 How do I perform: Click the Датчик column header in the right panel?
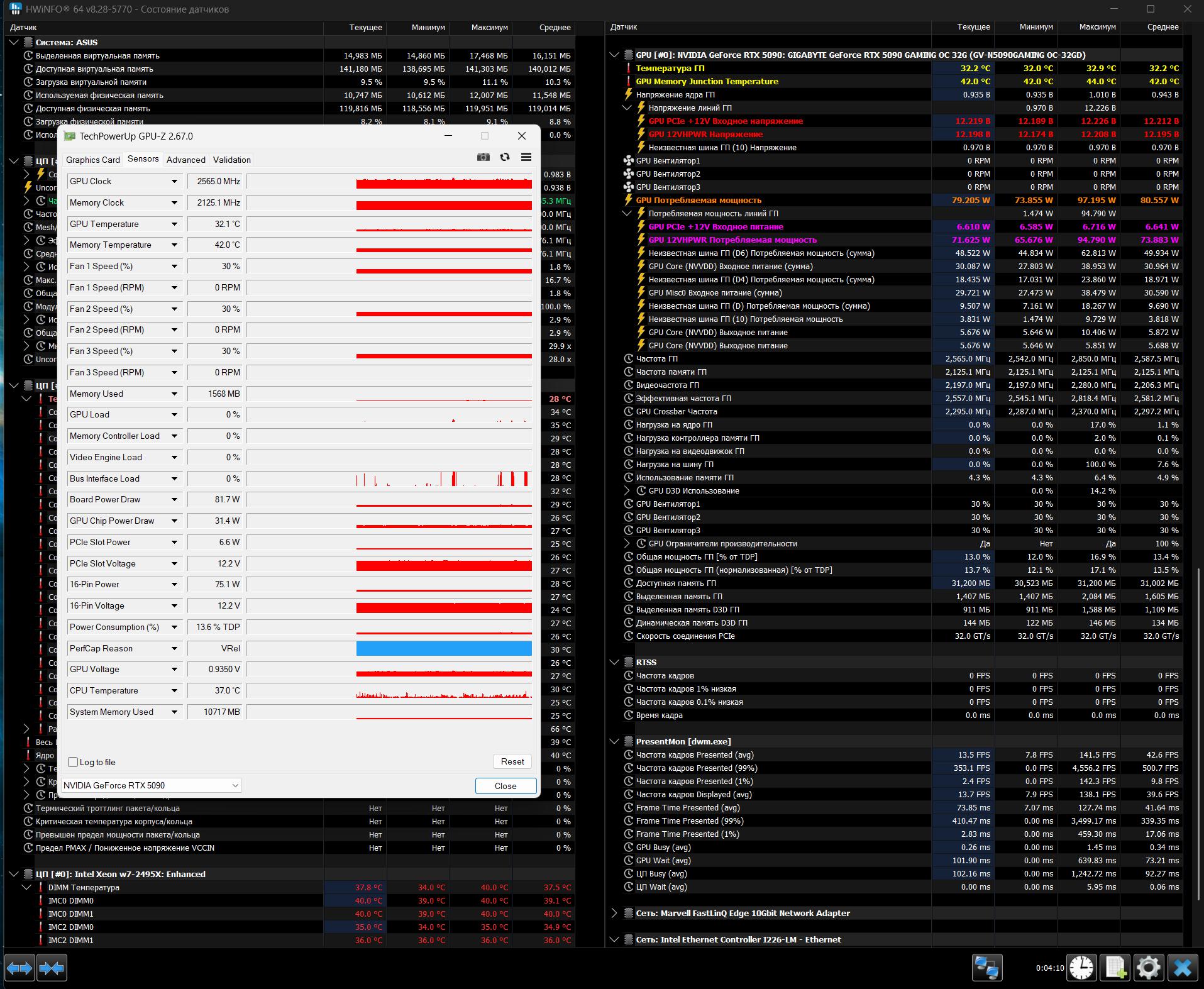click(x=769, y=27)
